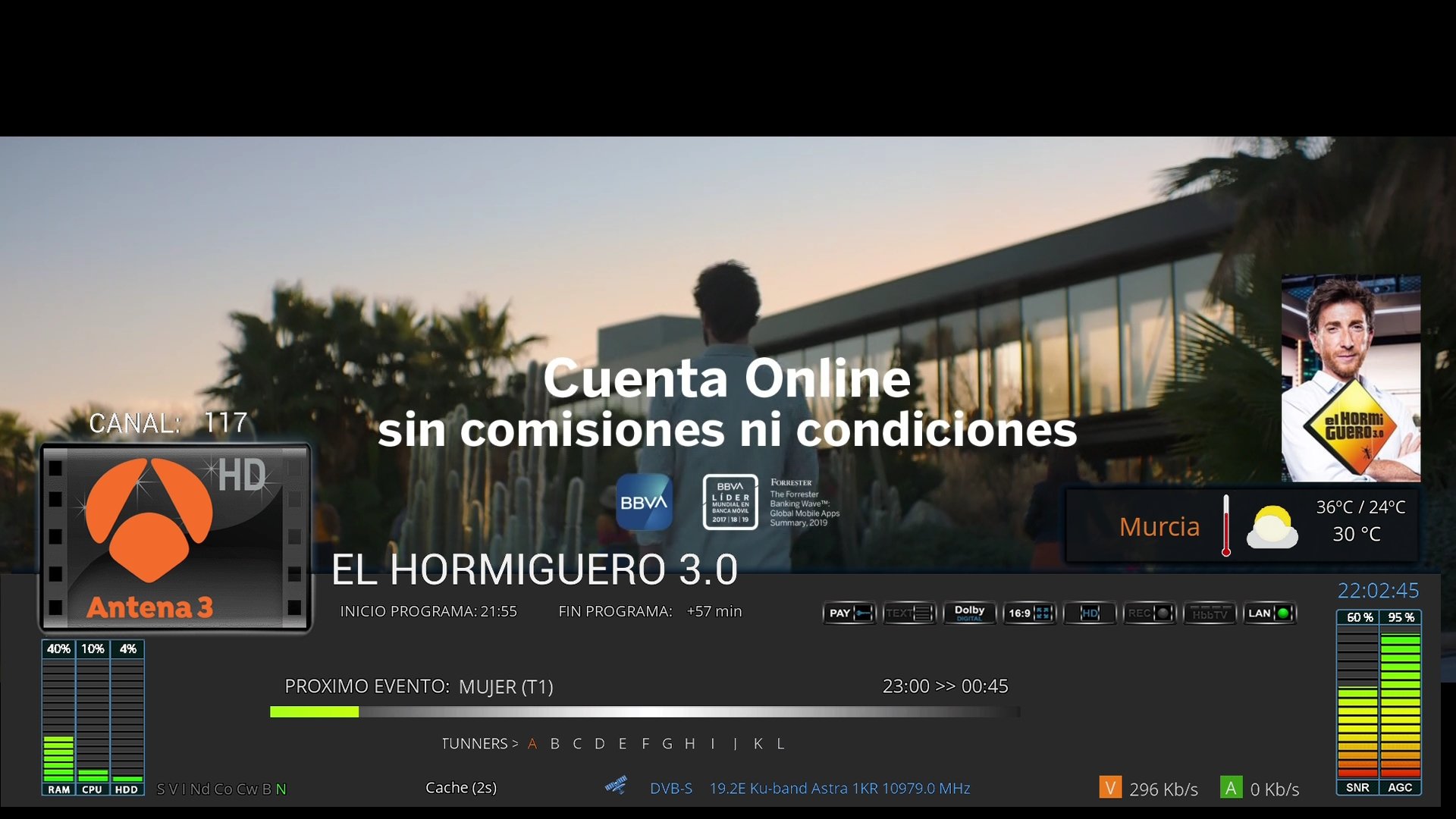The height and width of the screenshot is (819, 1456).
Task: Click the Murcia weather cloud icon
Action: 1272,527
